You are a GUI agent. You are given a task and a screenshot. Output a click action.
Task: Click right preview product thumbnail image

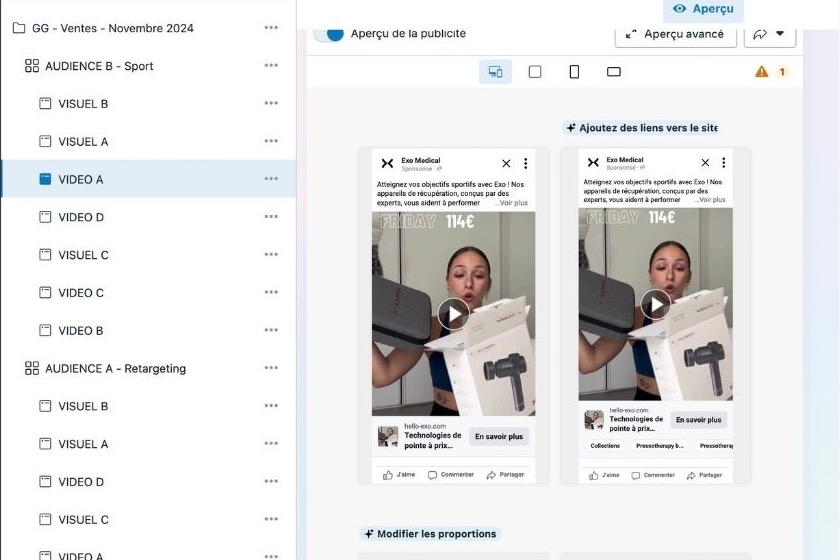[x=594, y=420]
